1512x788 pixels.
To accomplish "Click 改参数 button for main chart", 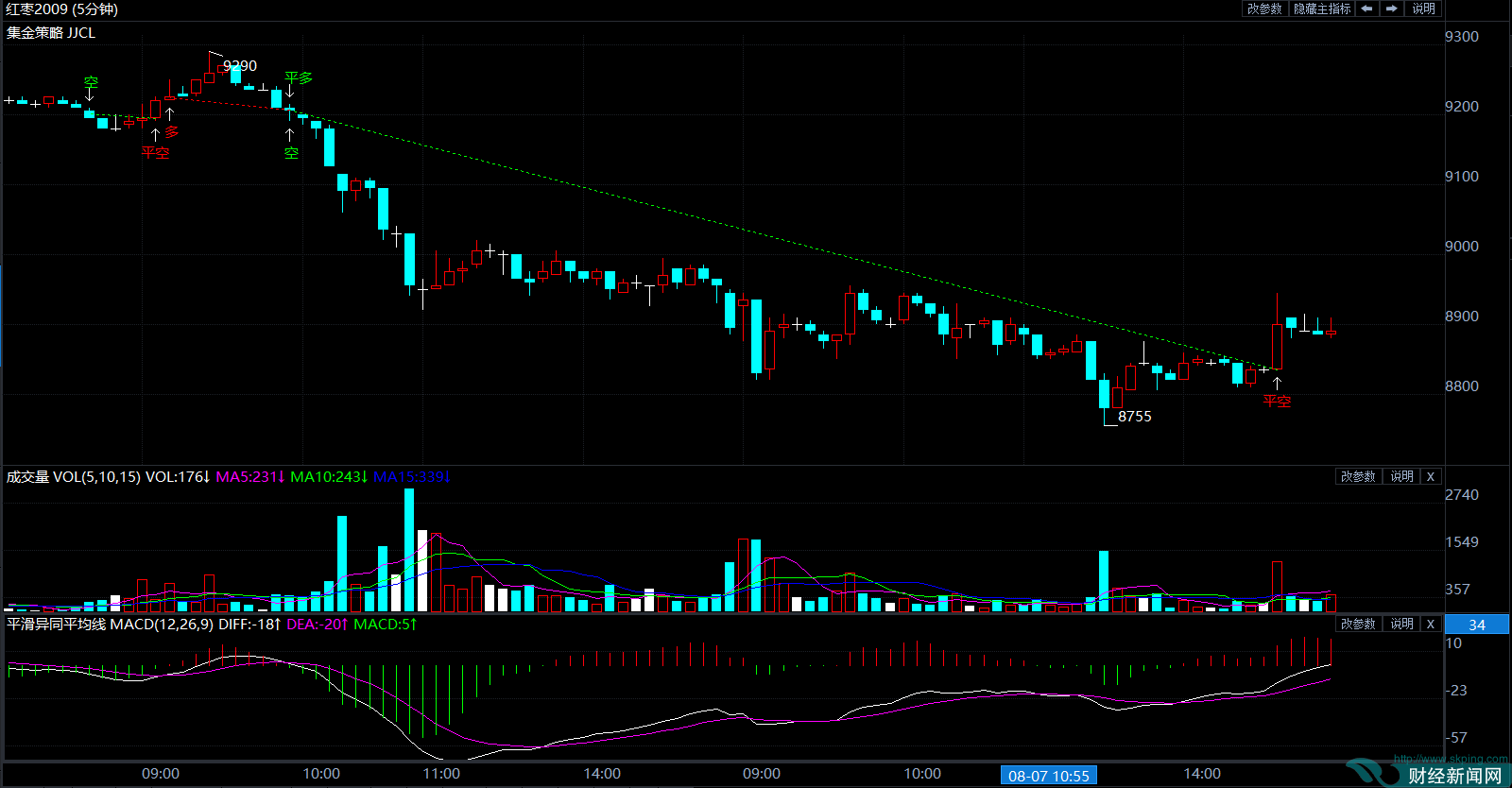I will pos(1264,9).
